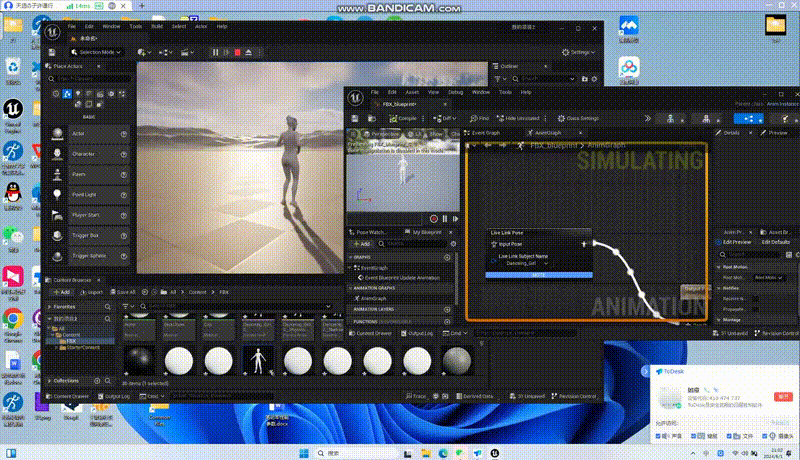Click Import in Content Browser

click(91, 292)
